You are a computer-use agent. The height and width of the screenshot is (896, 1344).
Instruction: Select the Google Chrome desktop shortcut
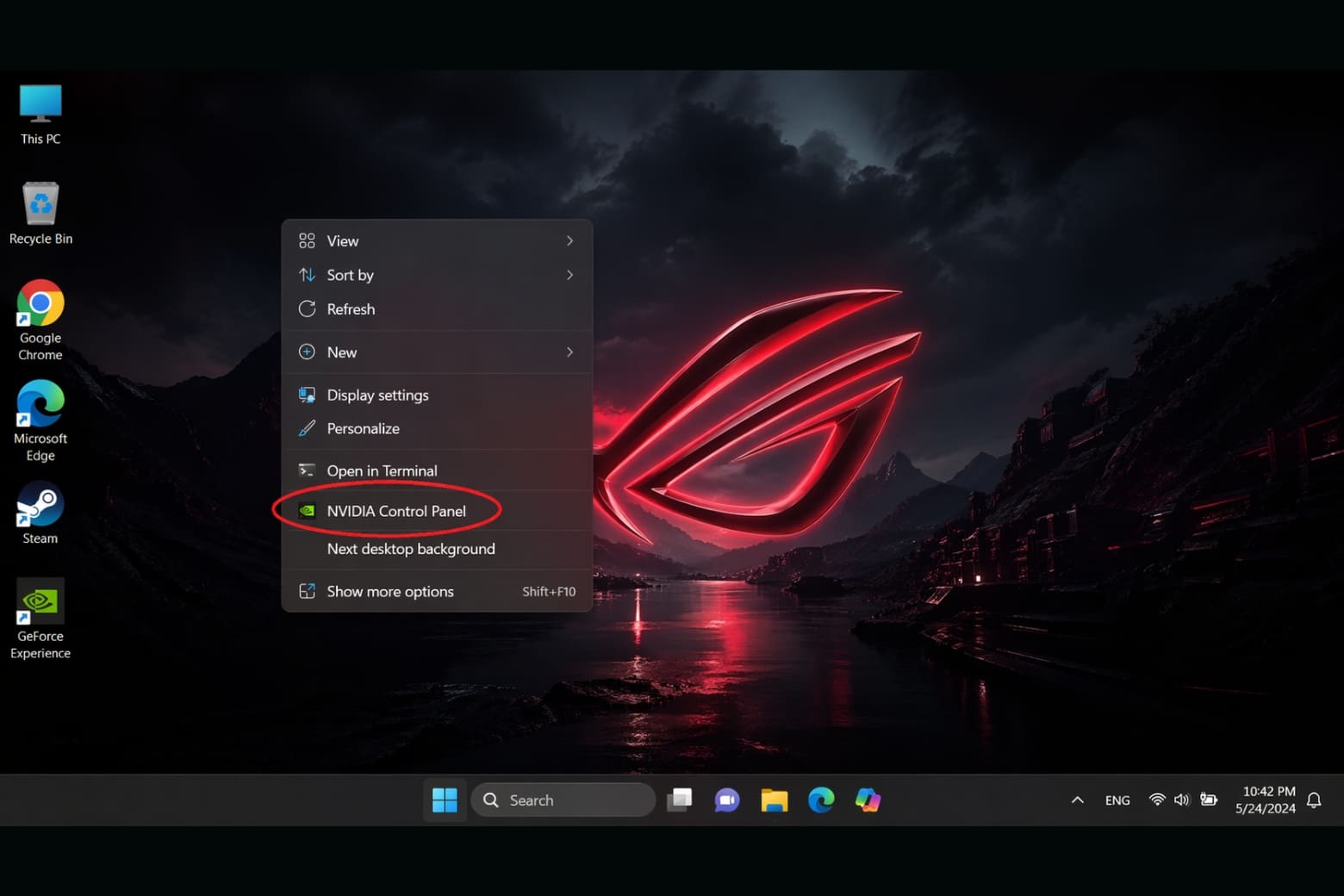tap(40, 320)
